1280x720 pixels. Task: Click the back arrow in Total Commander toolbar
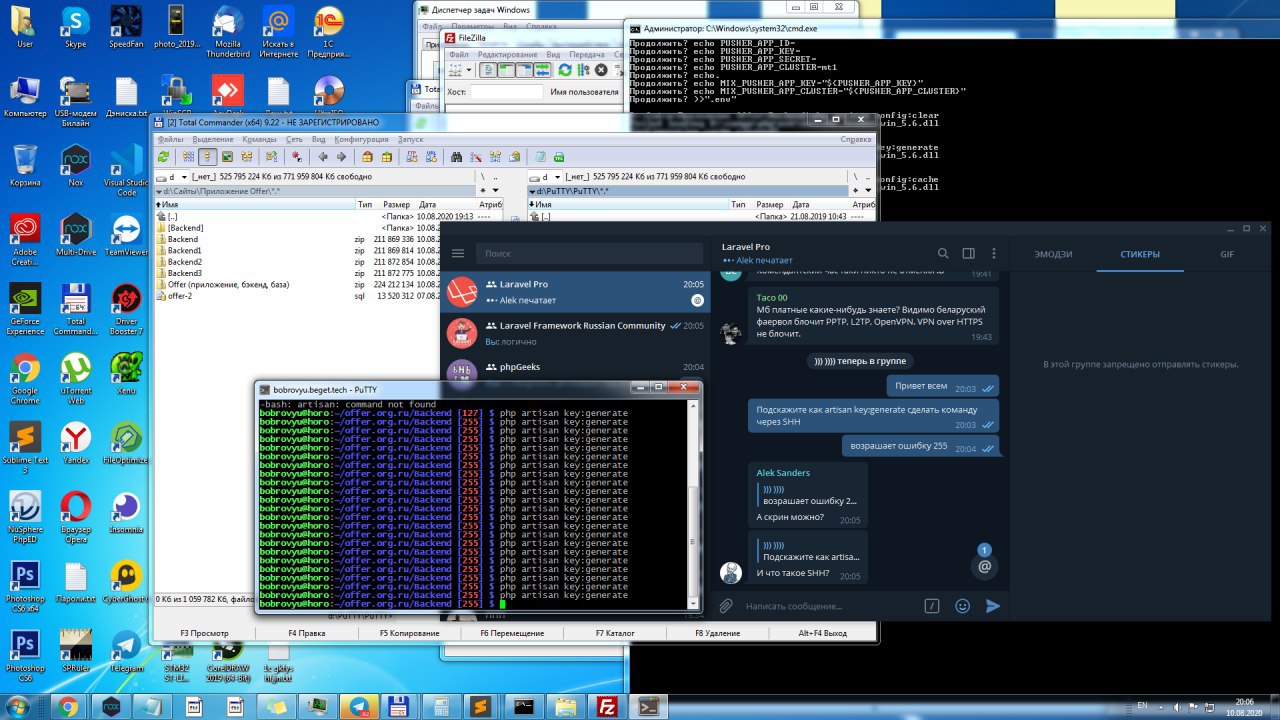[x=323, y=157]
